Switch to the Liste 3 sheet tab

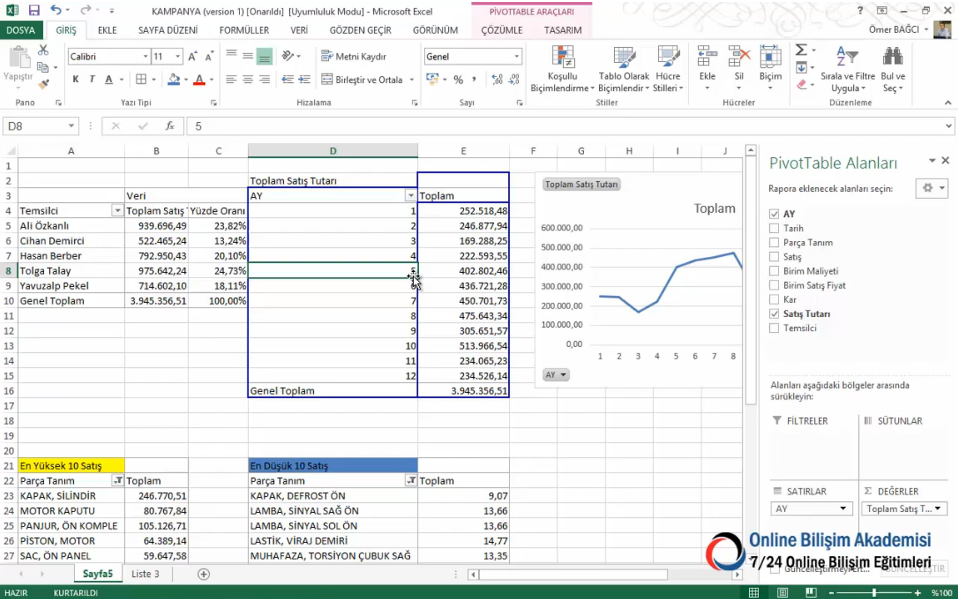145,574
